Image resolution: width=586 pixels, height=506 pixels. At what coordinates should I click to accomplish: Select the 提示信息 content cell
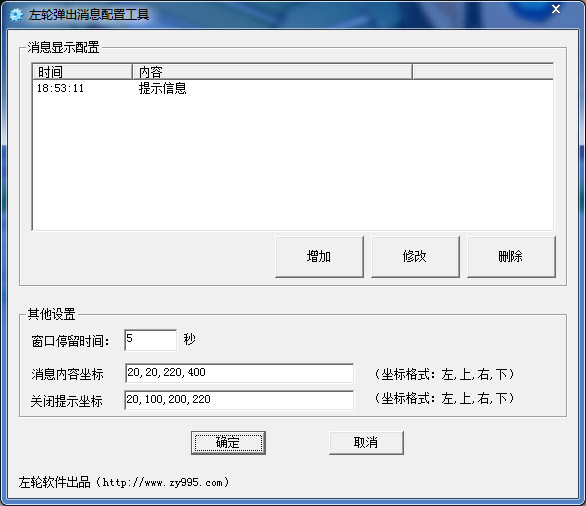(x=163, y=88)
